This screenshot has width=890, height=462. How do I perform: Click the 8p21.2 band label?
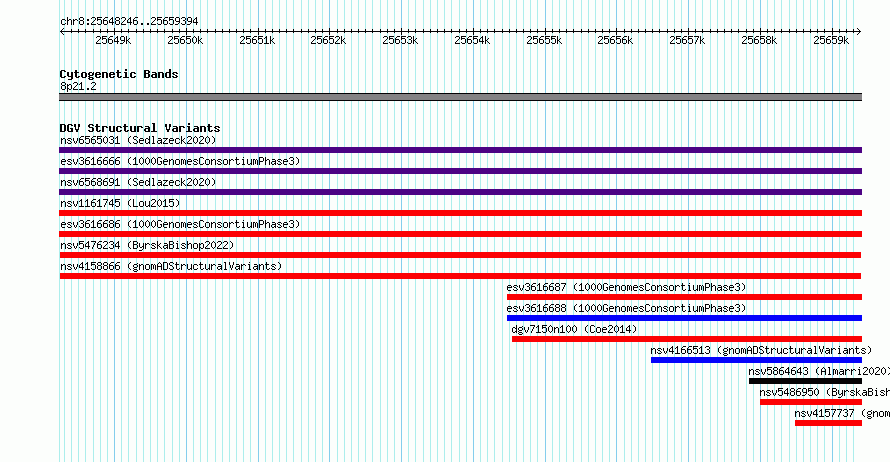click(78, 86)
